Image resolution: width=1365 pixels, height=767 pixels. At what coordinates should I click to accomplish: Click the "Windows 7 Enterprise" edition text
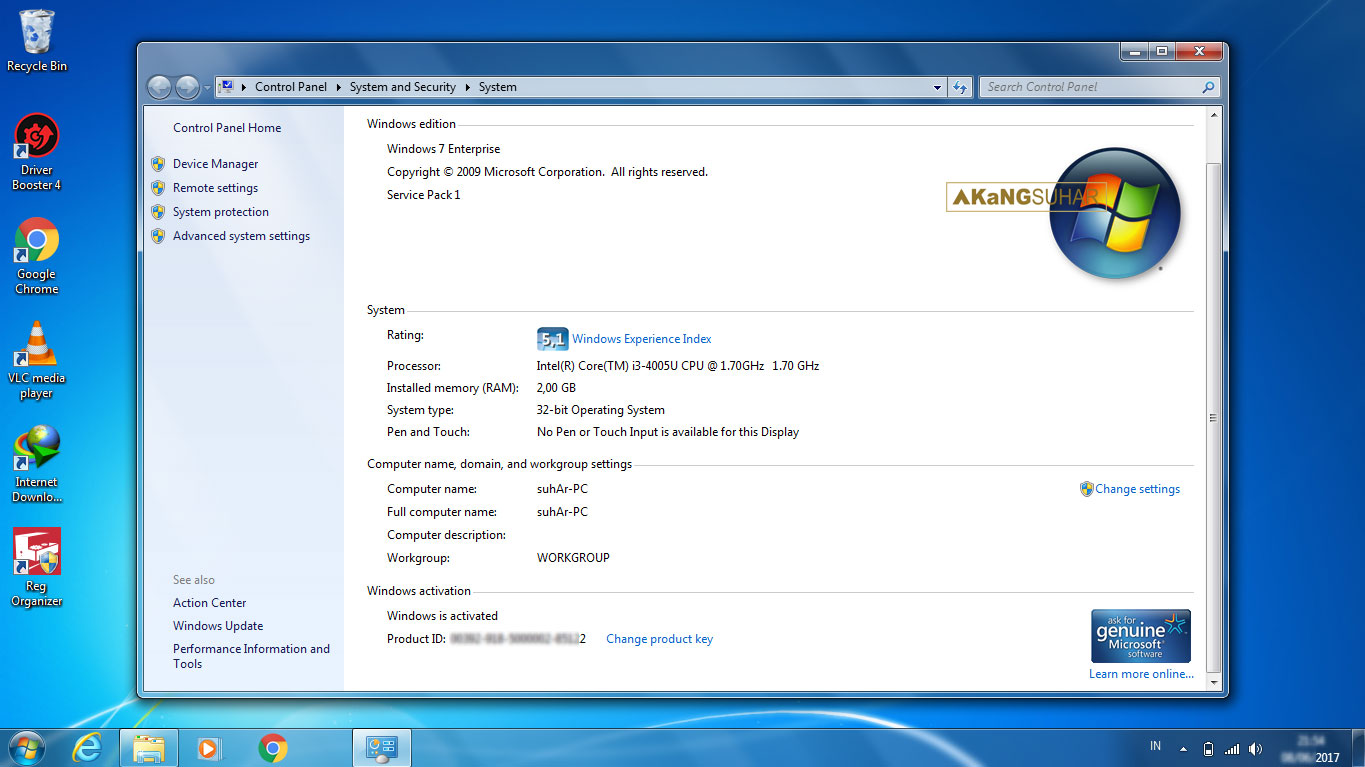[x=443, y=149]
